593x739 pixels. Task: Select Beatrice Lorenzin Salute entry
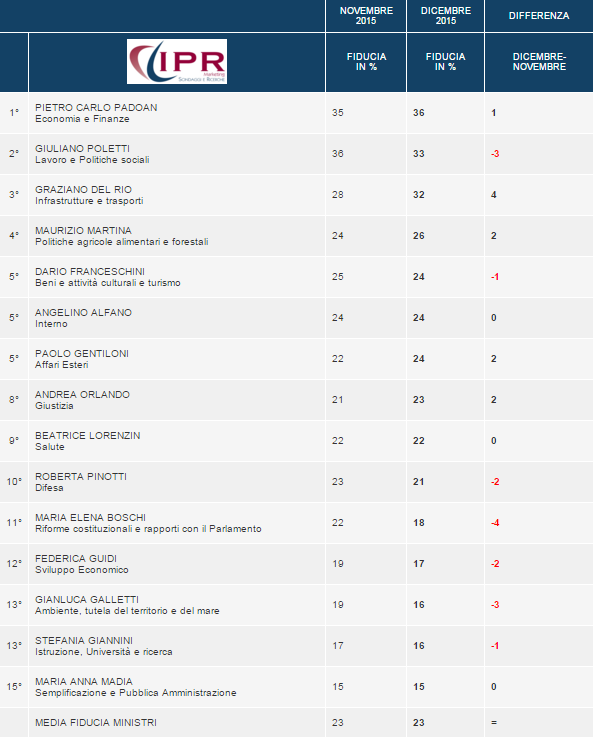(x=88, y=441)
